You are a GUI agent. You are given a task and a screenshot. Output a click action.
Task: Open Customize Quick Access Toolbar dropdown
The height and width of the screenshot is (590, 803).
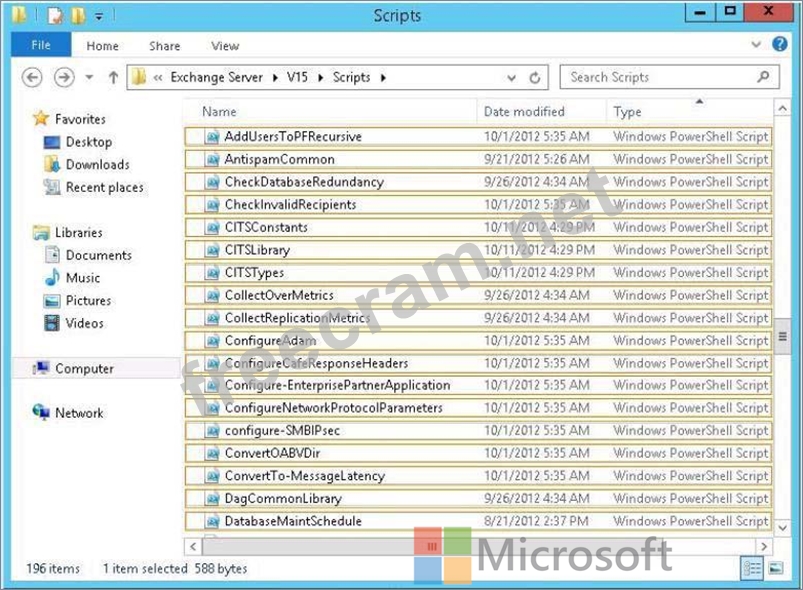98,17
